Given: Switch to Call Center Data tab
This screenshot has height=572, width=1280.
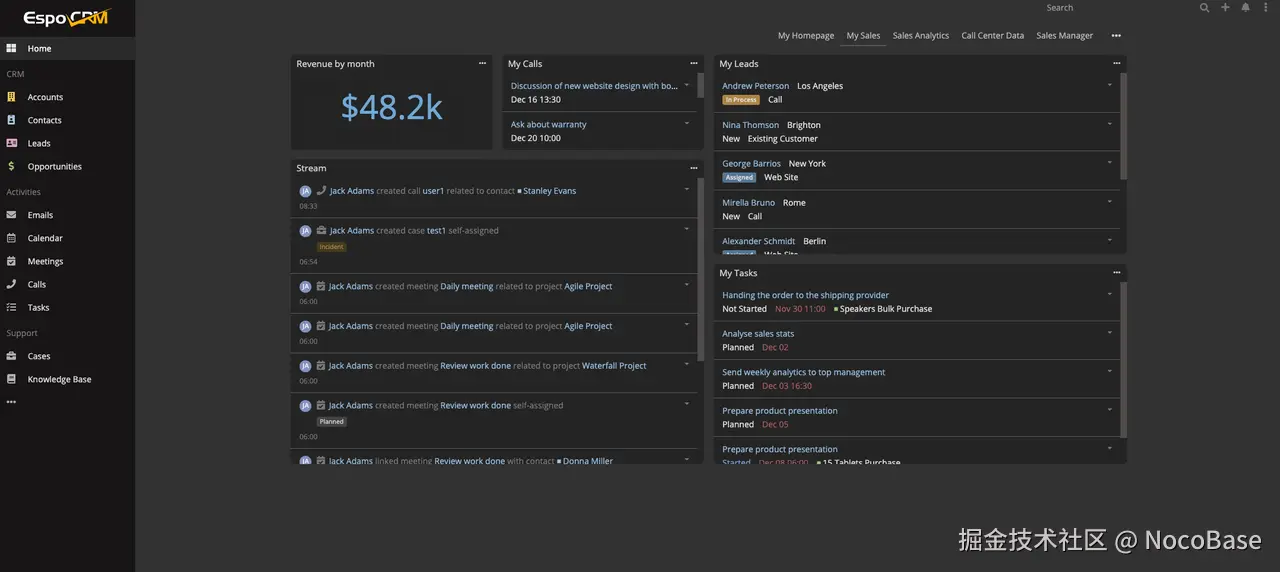Looking at the screenshot, I should point(993,36).
